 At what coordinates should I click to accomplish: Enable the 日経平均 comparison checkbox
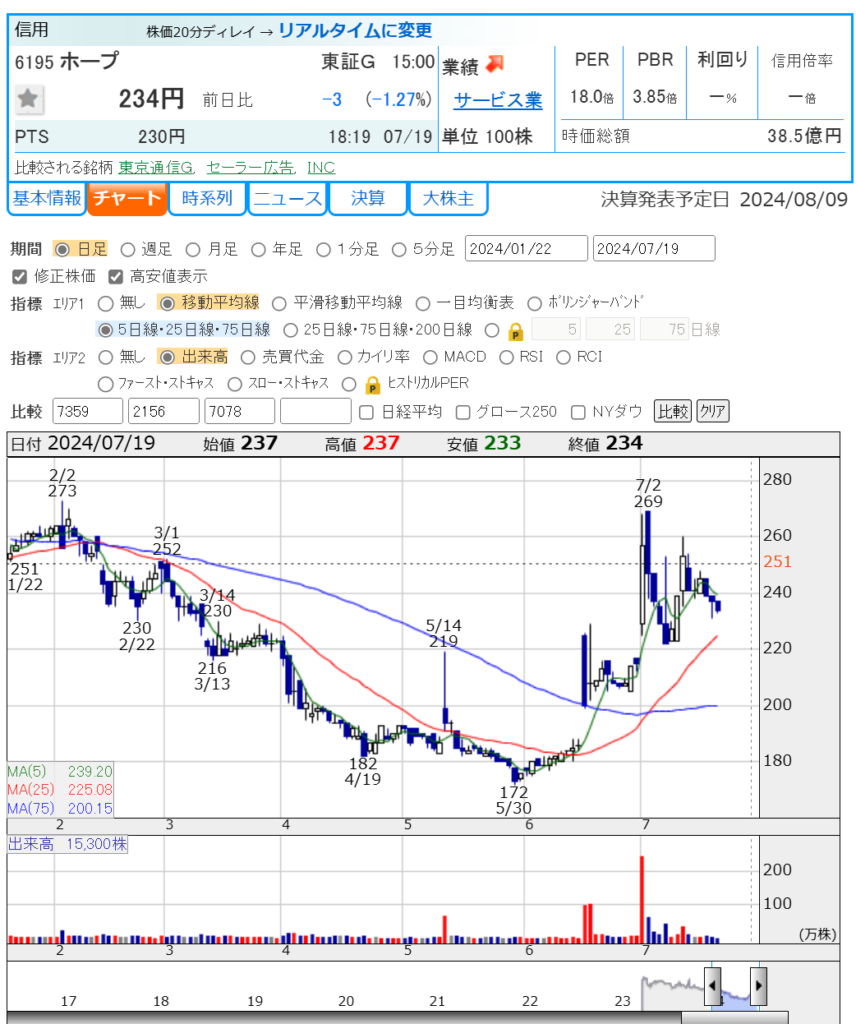[x=366, y=411]
